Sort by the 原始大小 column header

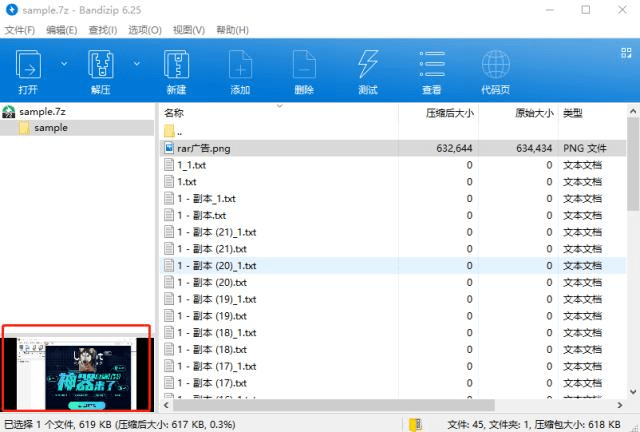point(534,113)
